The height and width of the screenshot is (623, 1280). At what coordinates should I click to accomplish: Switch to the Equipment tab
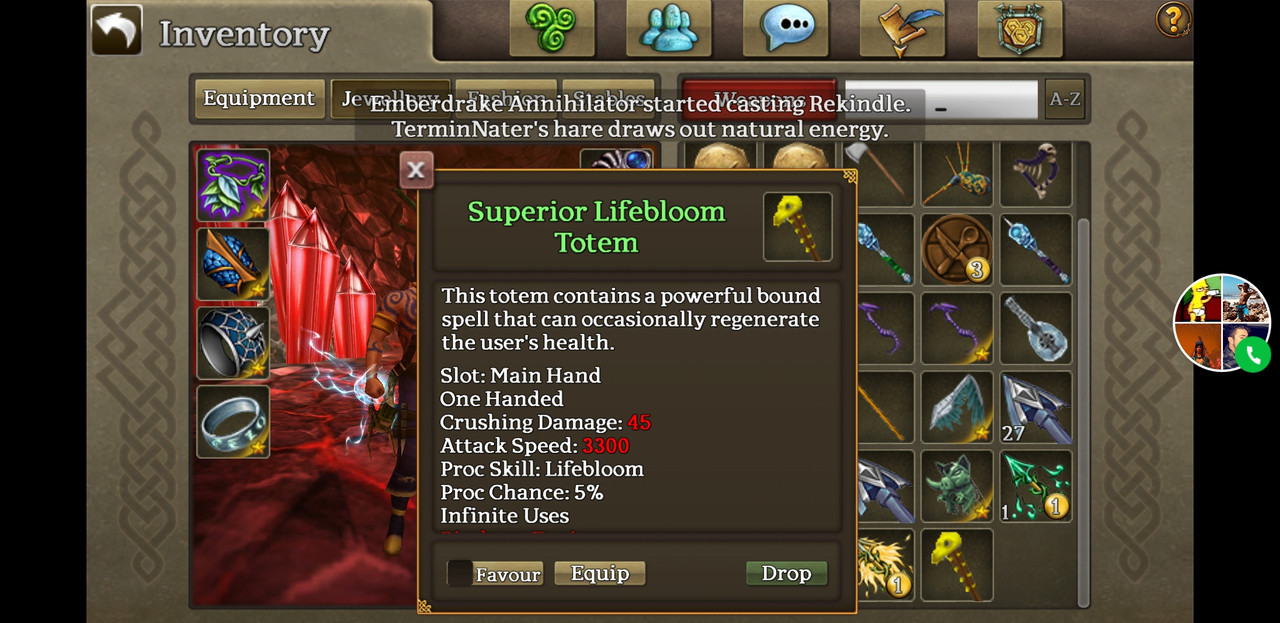click(259, 99)
